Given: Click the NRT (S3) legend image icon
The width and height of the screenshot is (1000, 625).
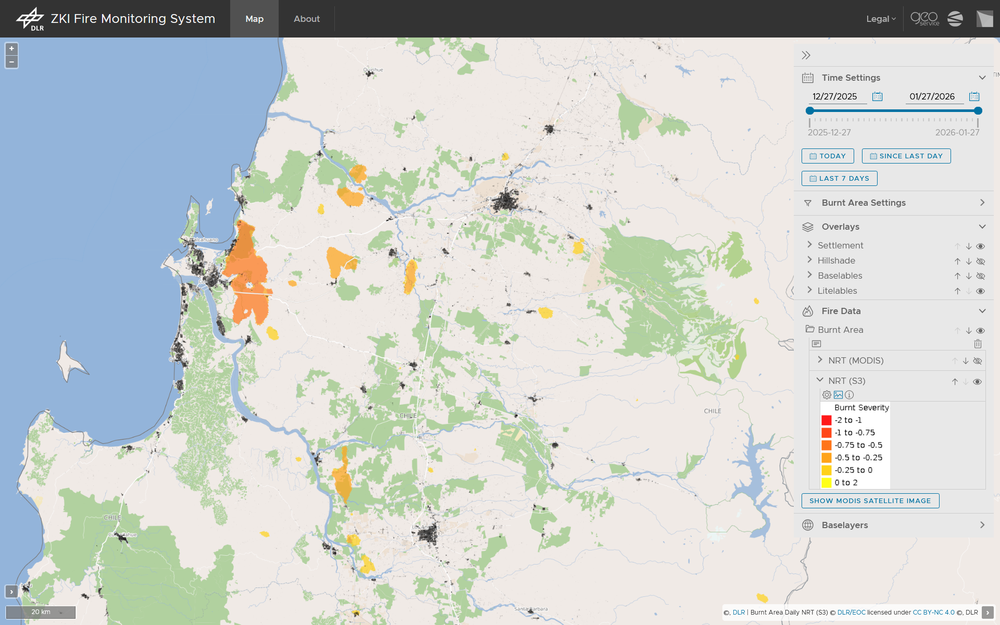Looking at the screenshot, I should pyautogui.click(x=838, y=395).
